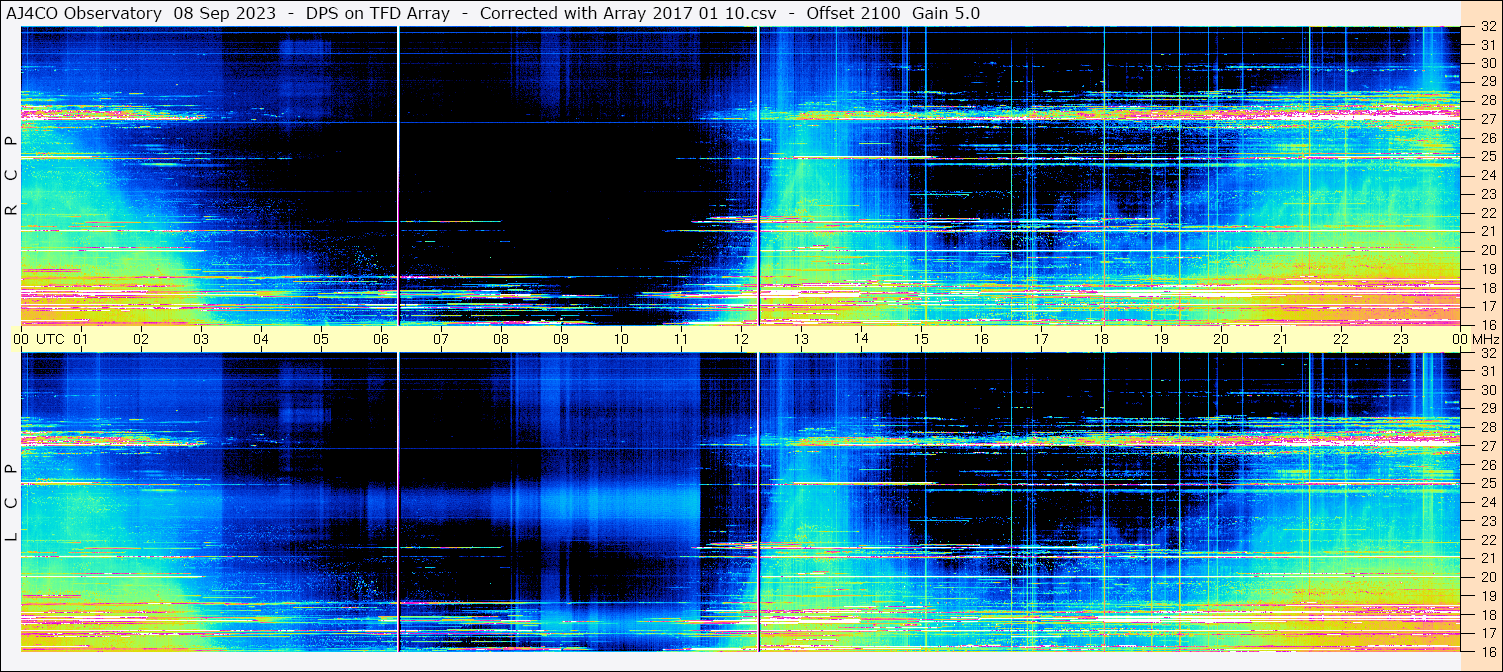Click the 22 MHz label of RCP panel
The width and height of the screenshot is (1503, 672).
coord(1487,213)
